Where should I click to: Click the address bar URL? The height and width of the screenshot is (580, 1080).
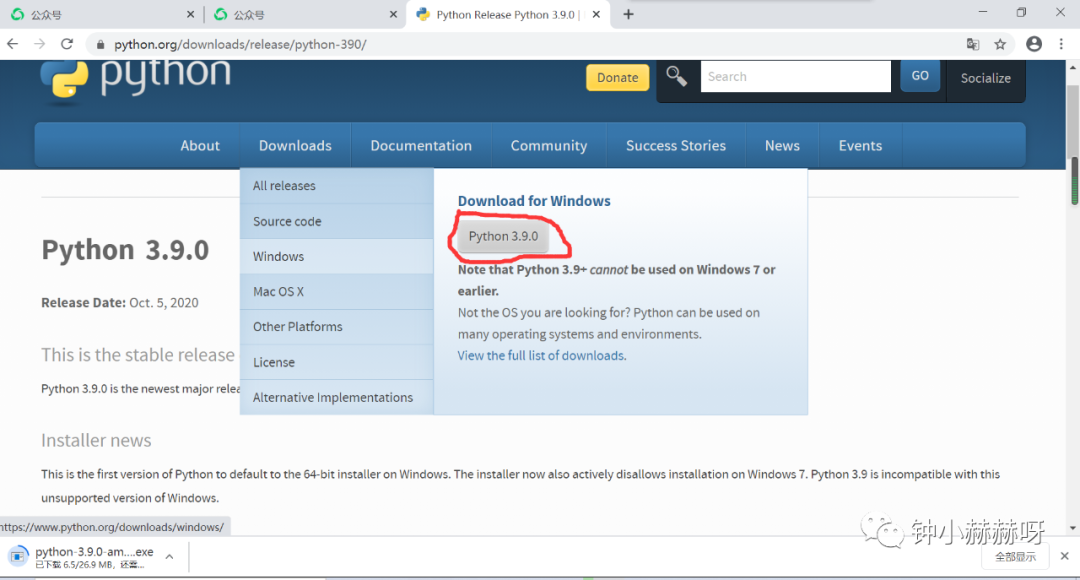[240, 45]
